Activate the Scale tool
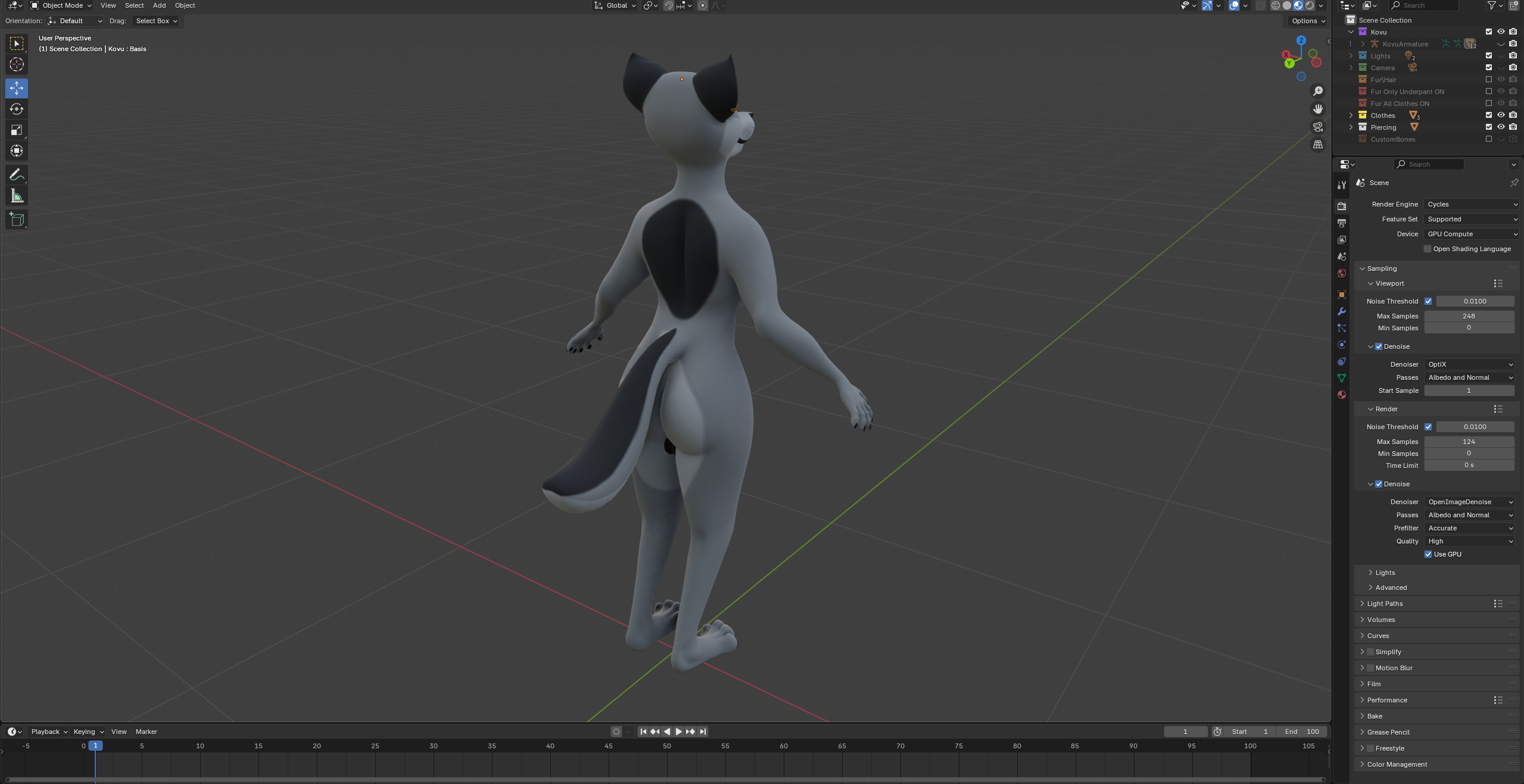Image resolution: width=1524 pixels, height=784 pixels. [x=17, y=130]
